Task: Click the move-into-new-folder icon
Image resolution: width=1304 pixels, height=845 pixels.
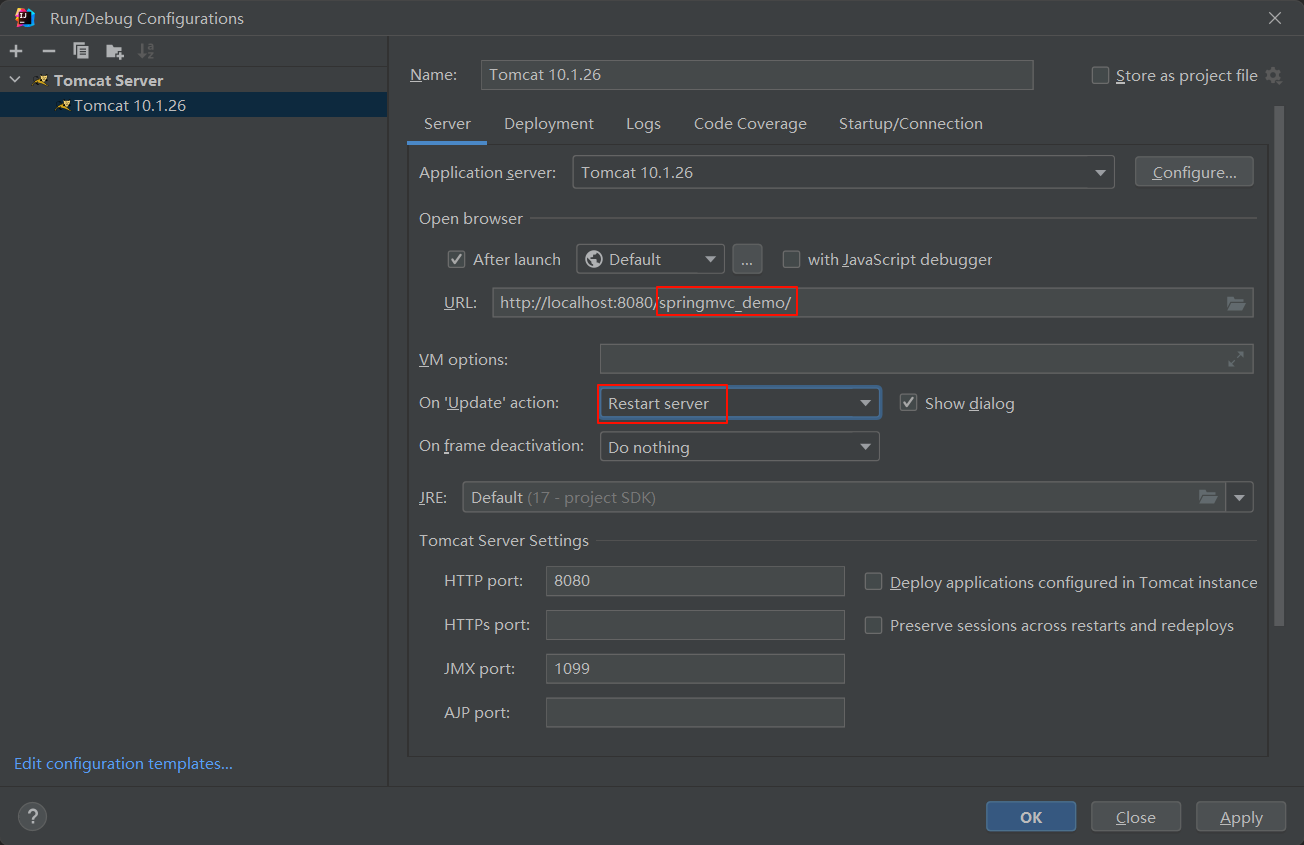Action: (115, 51)
